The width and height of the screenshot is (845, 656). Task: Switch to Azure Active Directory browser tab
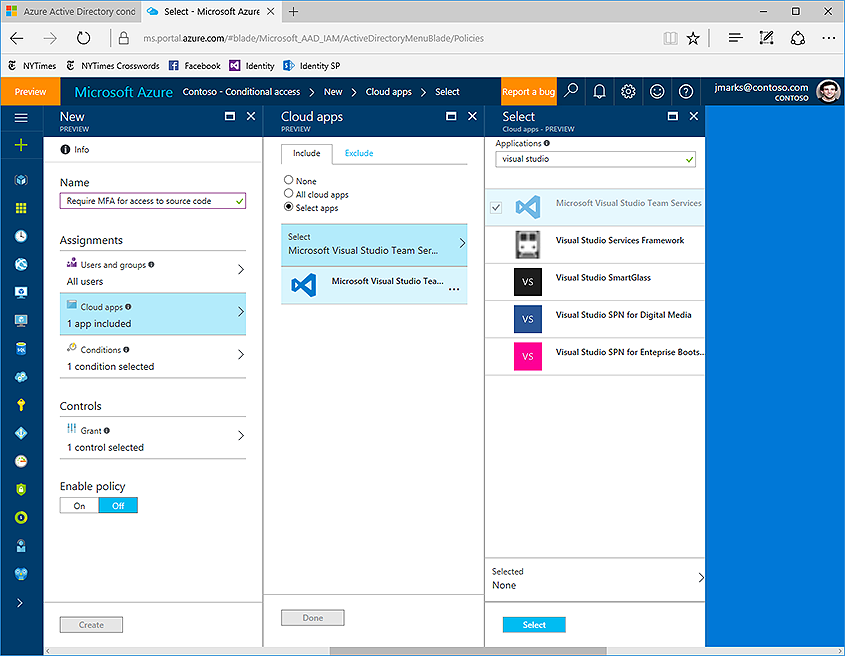click(71, 11)
